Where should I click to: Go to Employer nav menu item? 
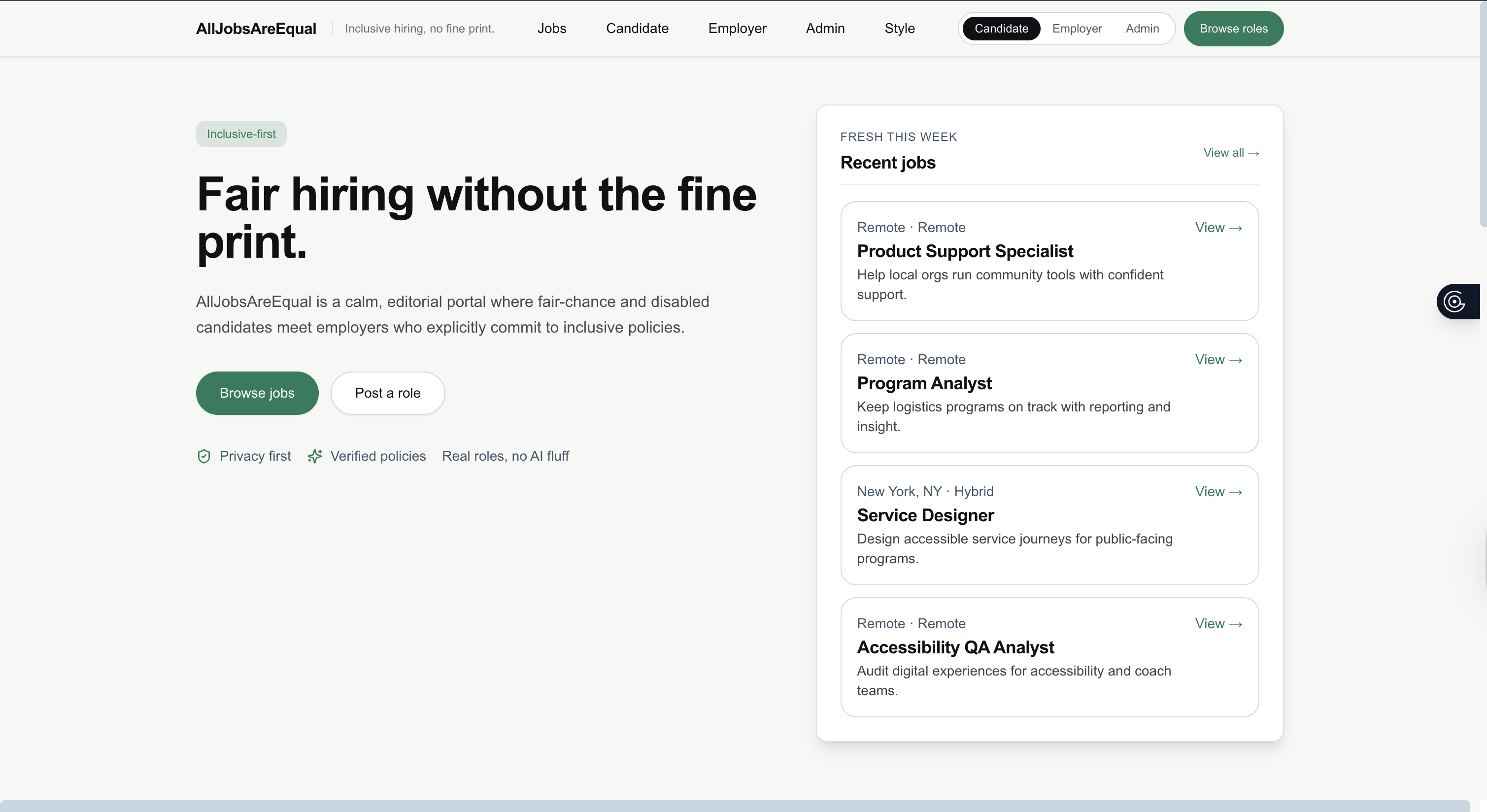pos(737,29)
